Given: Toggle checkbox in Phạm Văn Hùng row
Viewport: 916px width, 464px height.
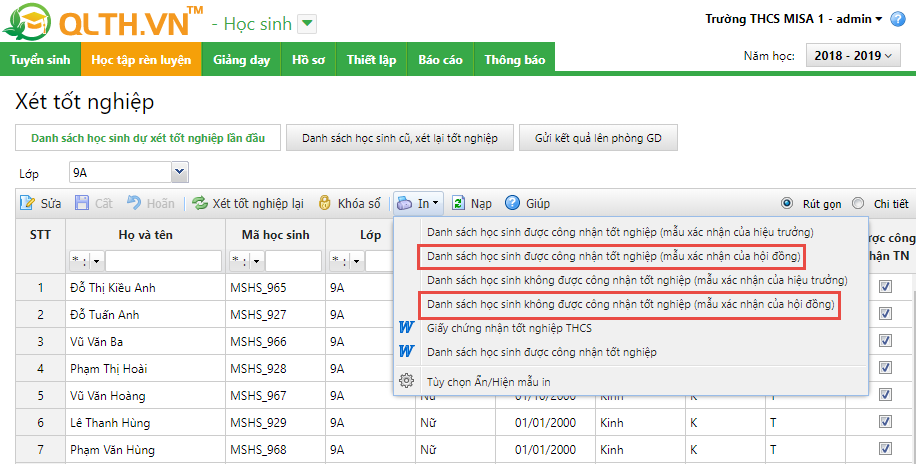Looking at the screenshot, I should click(x=885, y=448).
